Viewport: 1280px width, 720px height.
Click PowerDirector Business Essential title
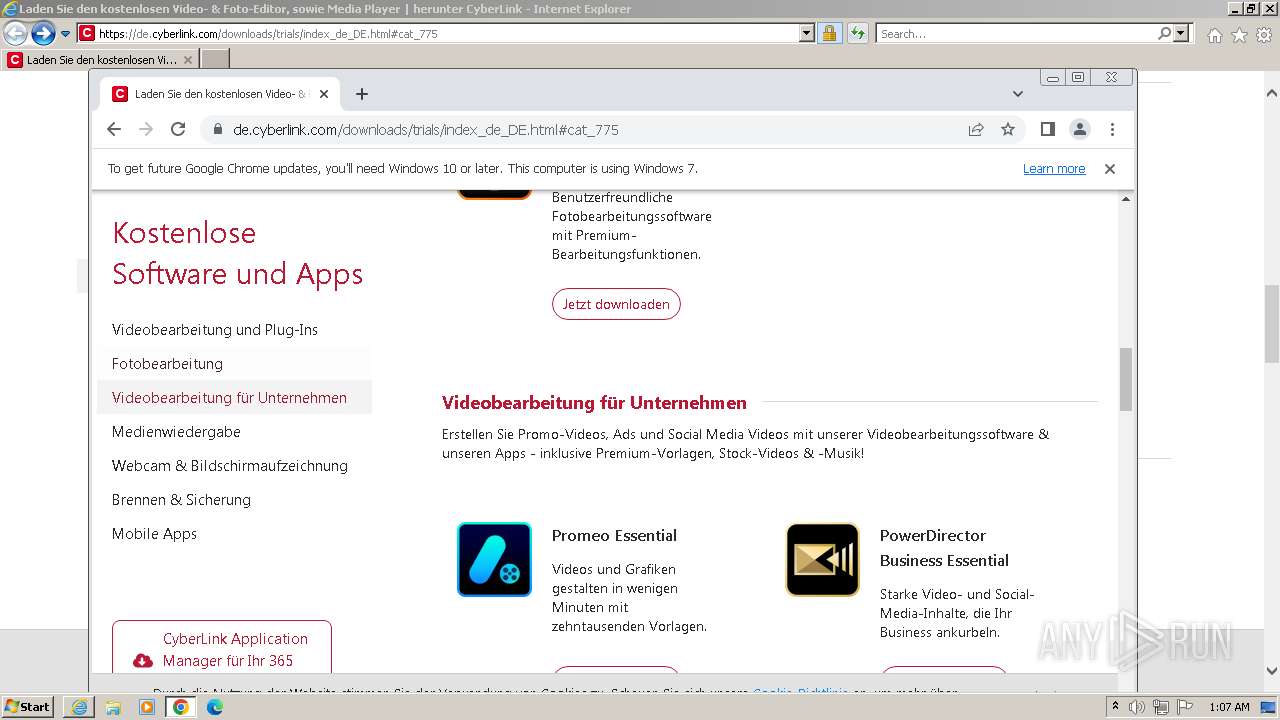[944, 548]
